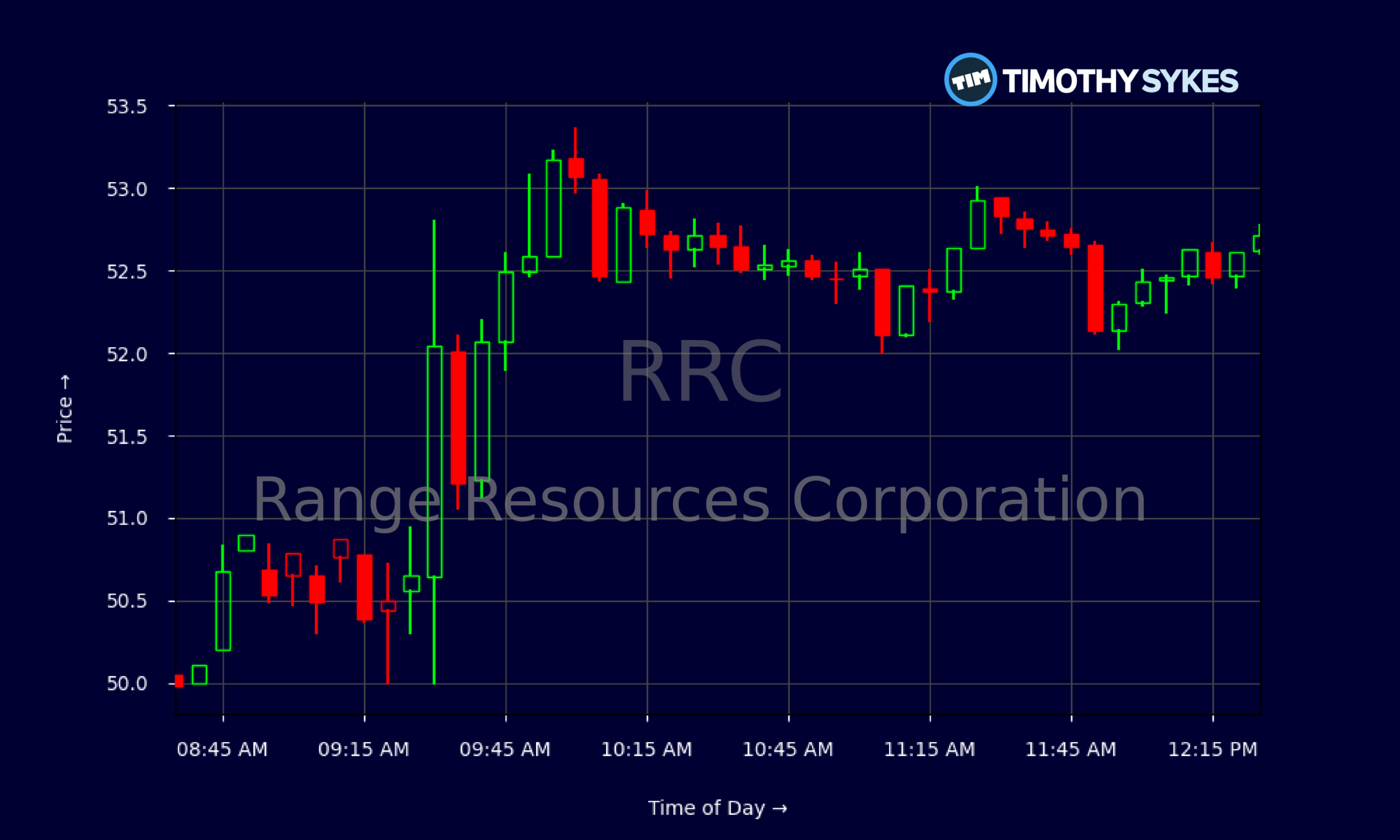The image size is (1400, 840).
Task: Click the 50.0 price axis label
Action: click(x=127, y=683)
